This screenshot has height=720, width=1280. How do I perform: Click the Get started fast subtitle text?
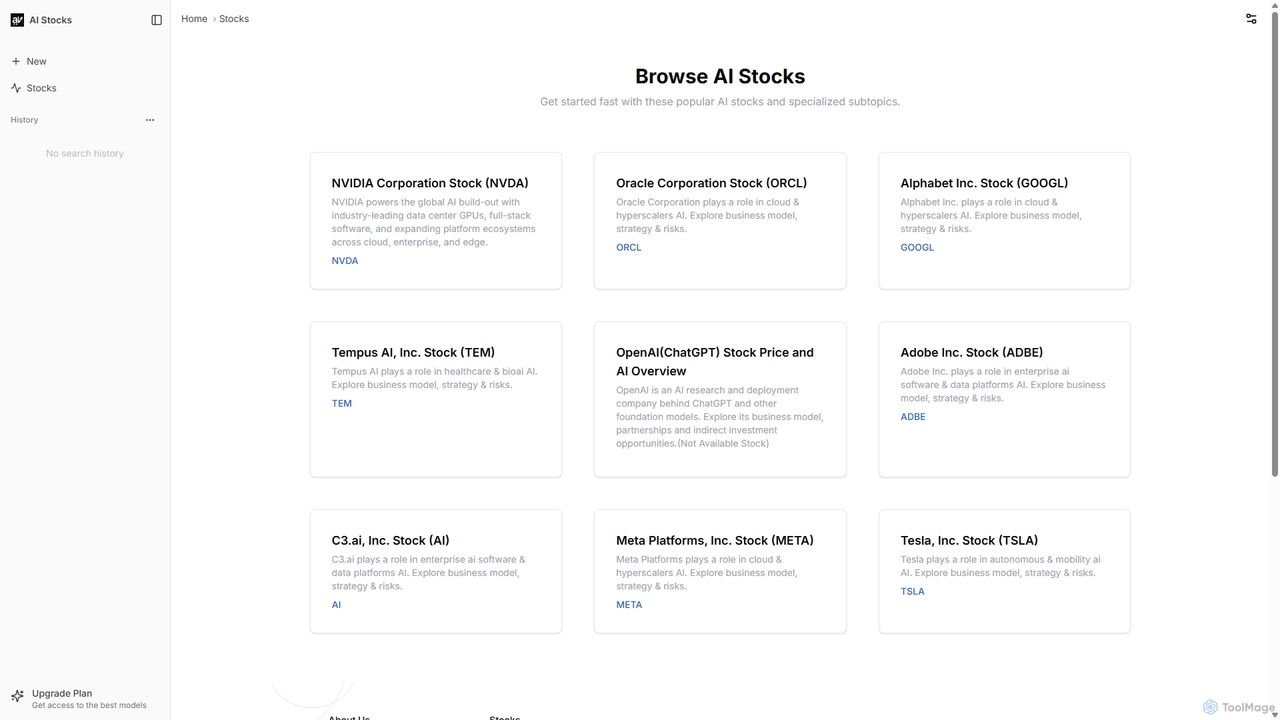(x=720, y=102)
